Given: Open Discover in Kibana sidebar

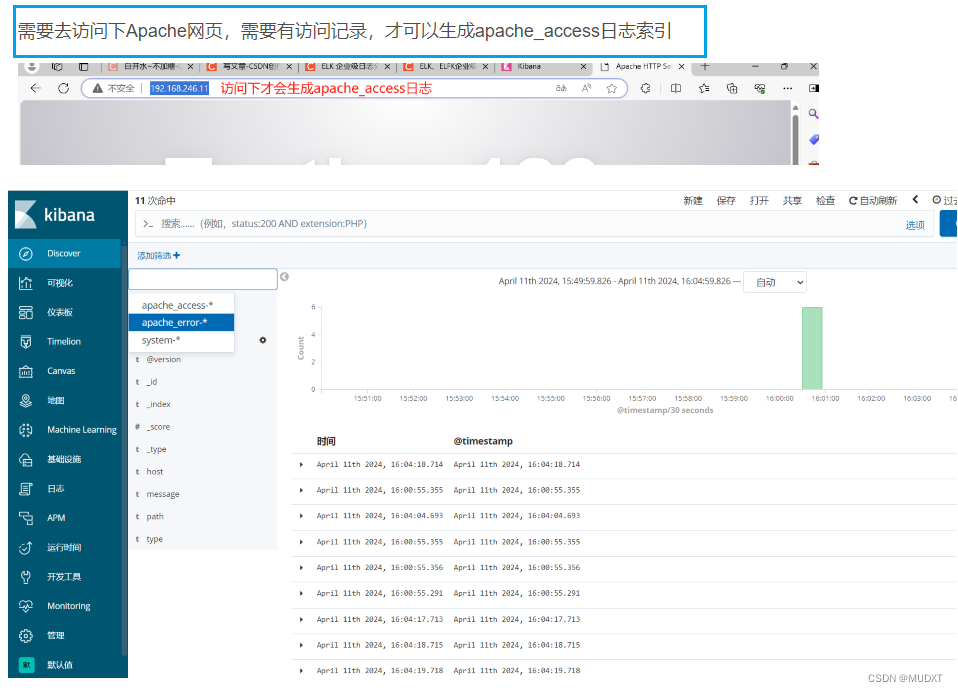Looking at the screenshot, I should [64, 253].
